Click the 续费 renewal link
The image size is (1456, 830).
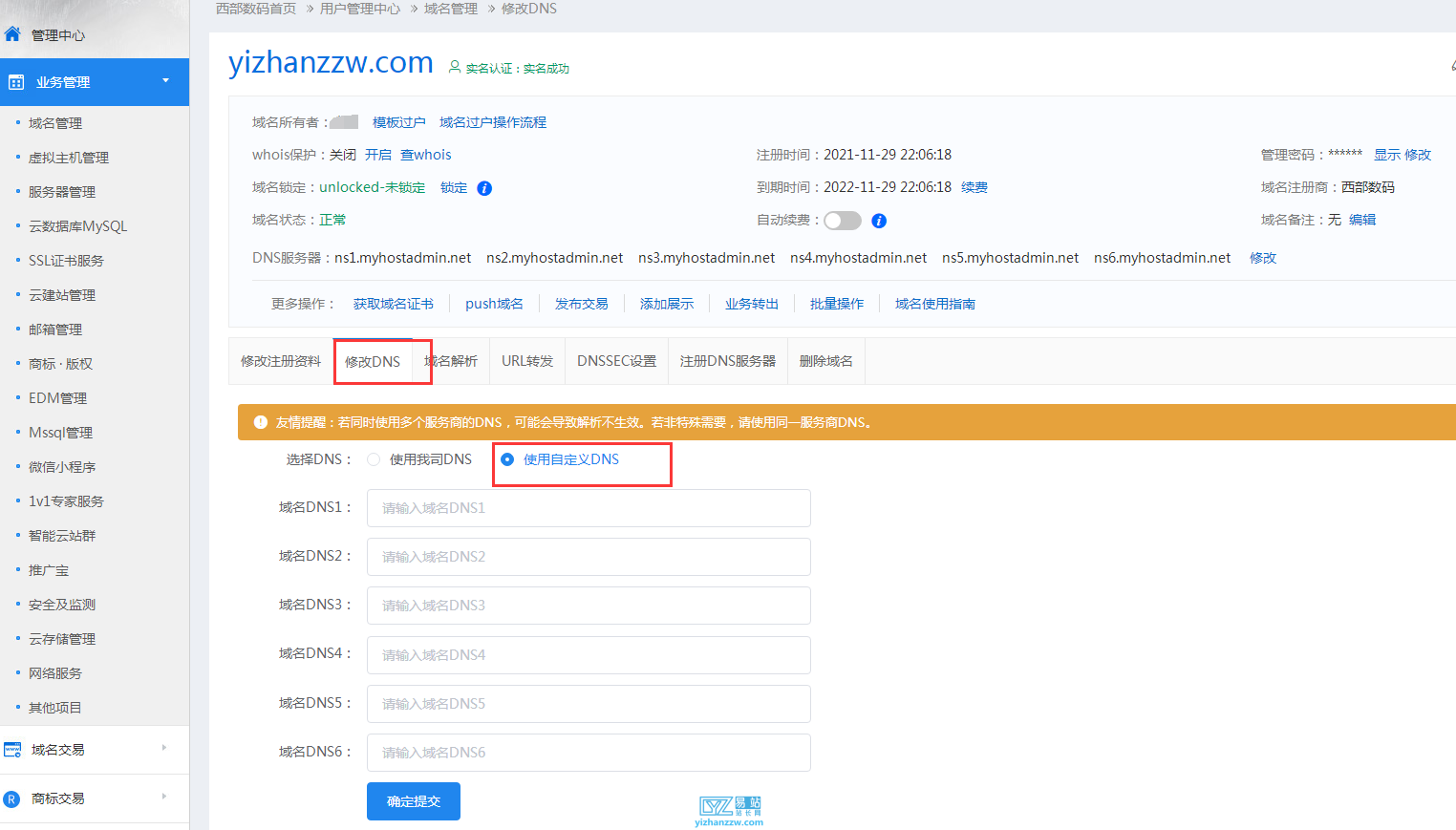point(974,187)
